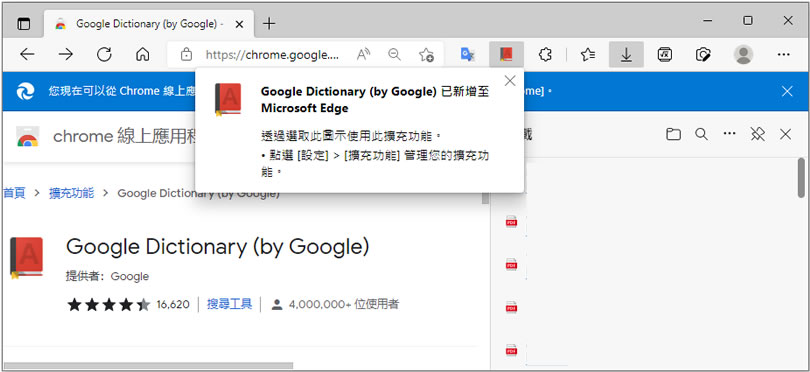Viewport: 810px width, 372px height.
Task: Unpin the downloads panel
Action: pos(757,134)
